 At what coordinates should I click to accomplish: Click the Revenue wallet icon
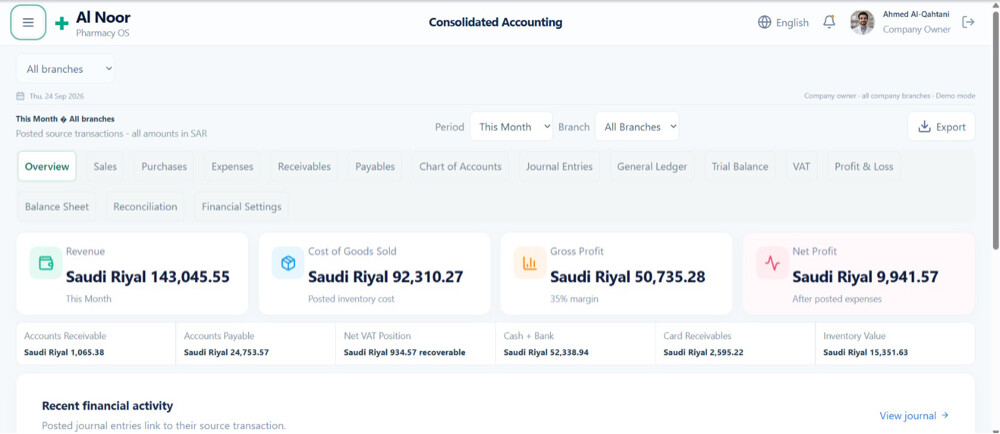click(46, 263)
